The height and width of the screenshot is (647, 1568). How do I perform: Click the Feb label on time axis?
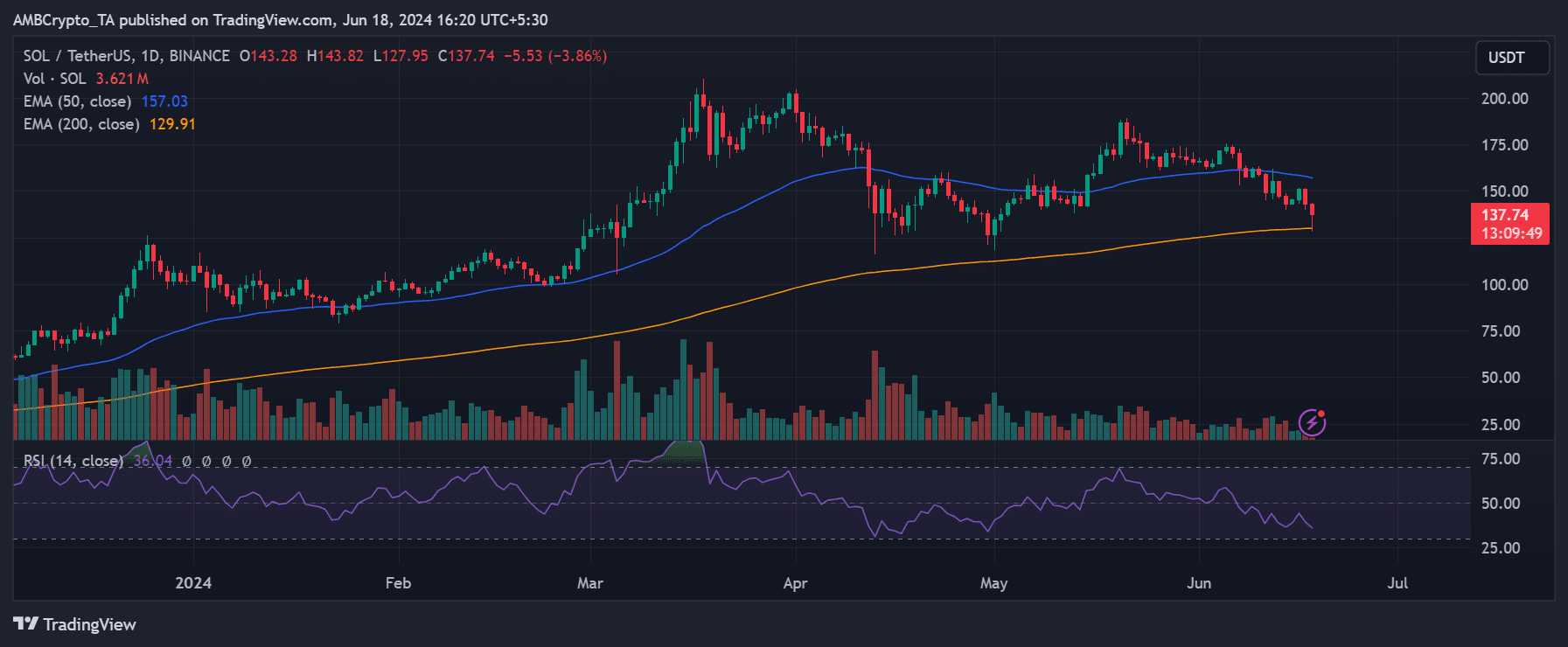(x=398, y=583)
